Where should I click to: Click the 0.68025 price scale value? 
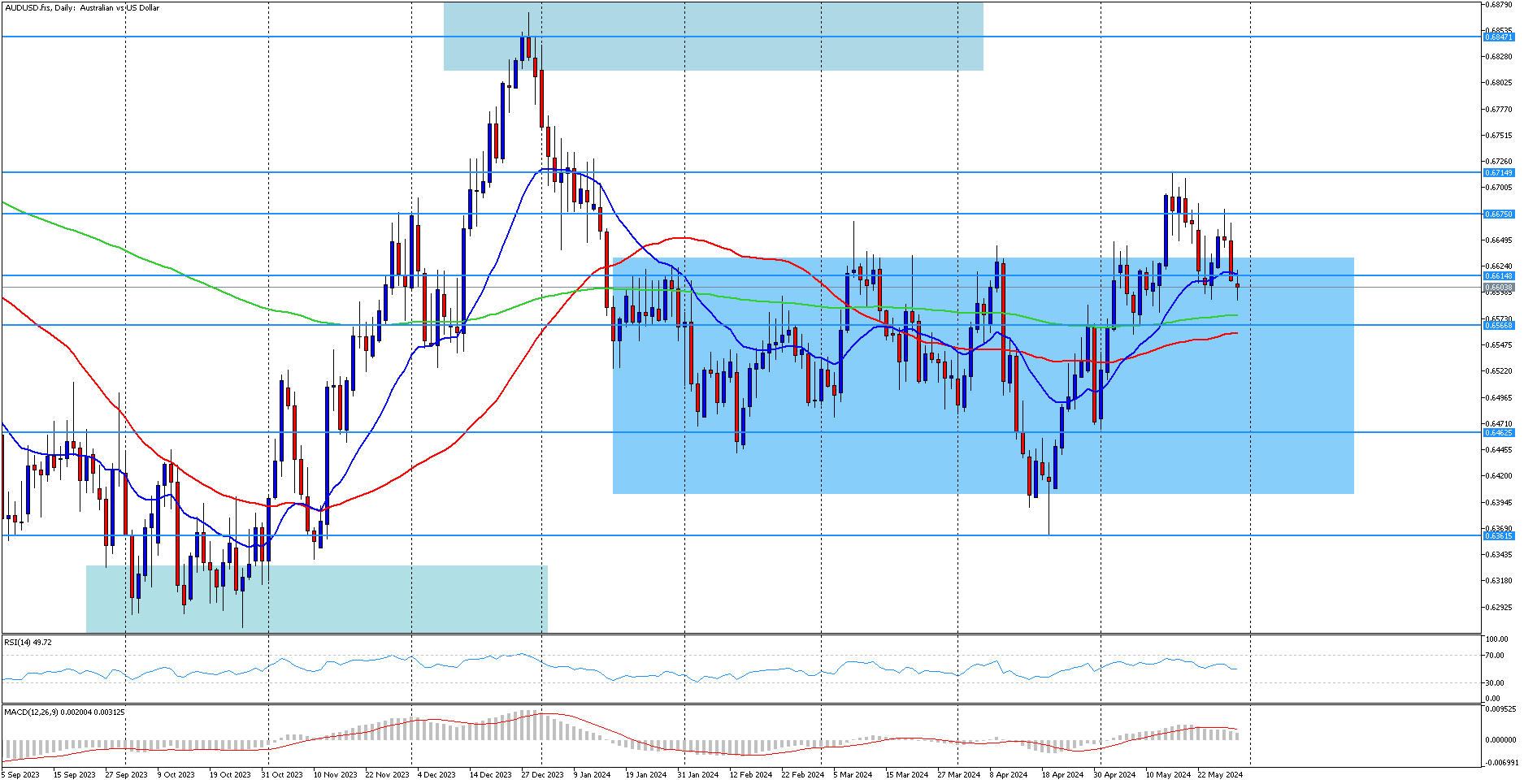[x=1499, y=83]
